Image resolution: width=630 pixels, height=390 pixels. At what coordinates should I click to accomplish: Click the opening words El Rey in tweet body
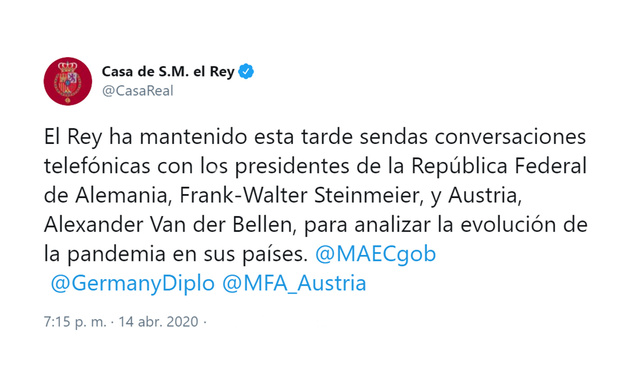pyautogui.click(x=73, y=137)
